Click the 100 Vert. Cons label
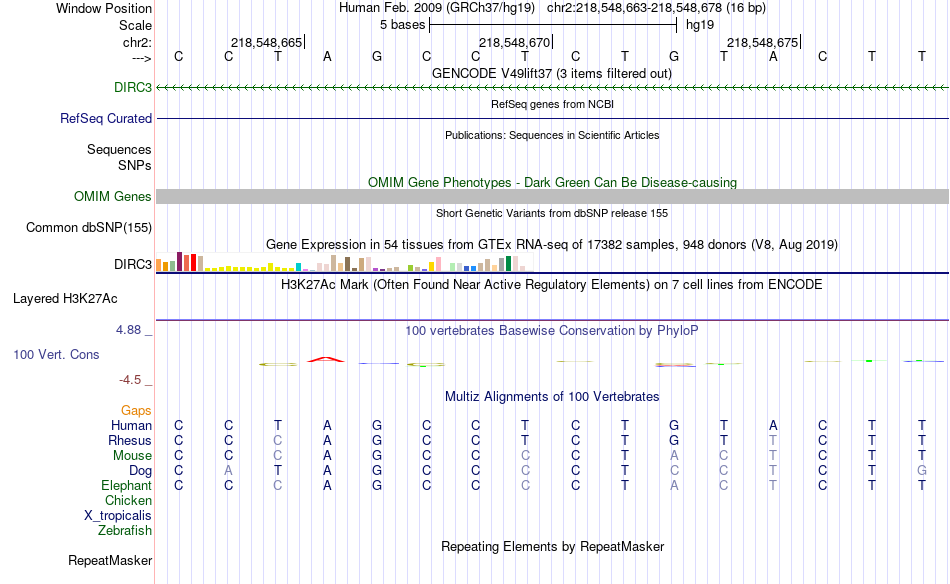 (x=56, y=354)
